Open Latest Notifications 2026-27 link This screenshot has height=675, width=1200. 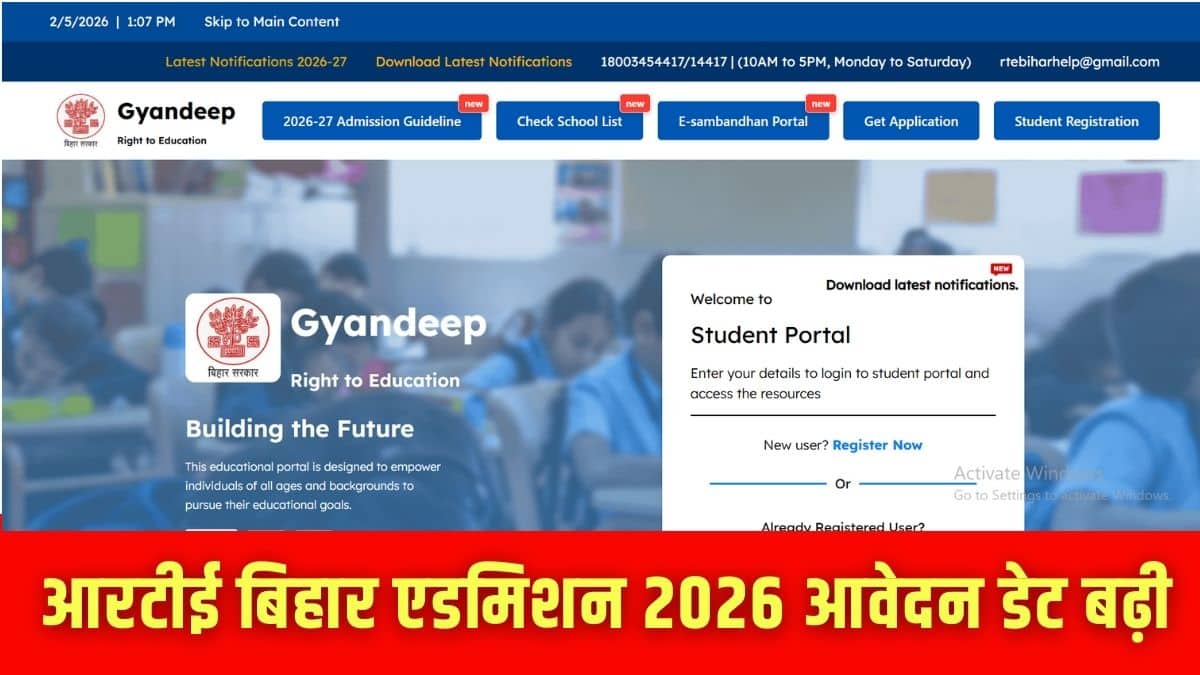256,62
